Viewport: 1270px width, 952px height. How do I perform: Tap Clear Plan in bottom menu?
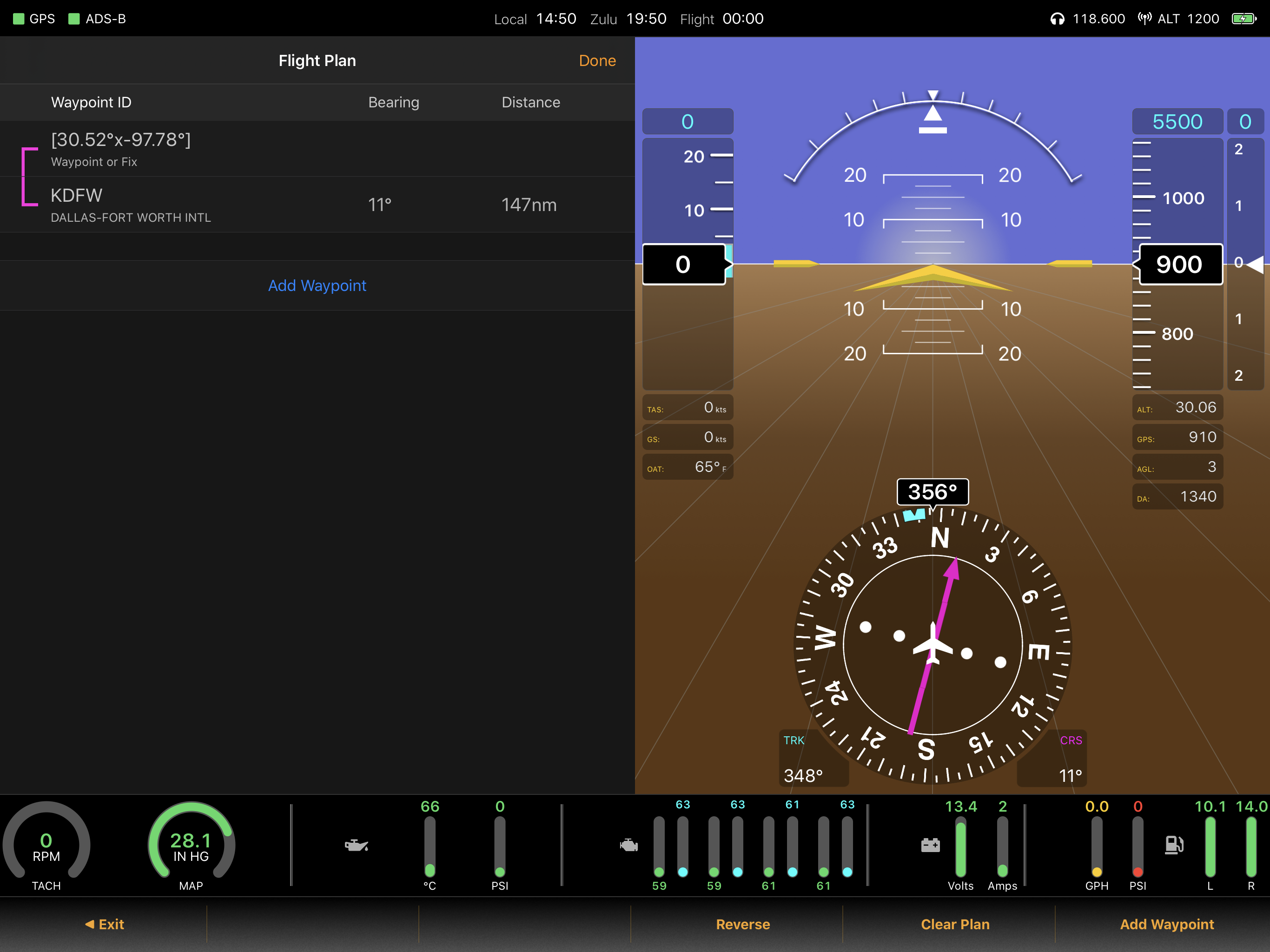[x=955, y=924]
